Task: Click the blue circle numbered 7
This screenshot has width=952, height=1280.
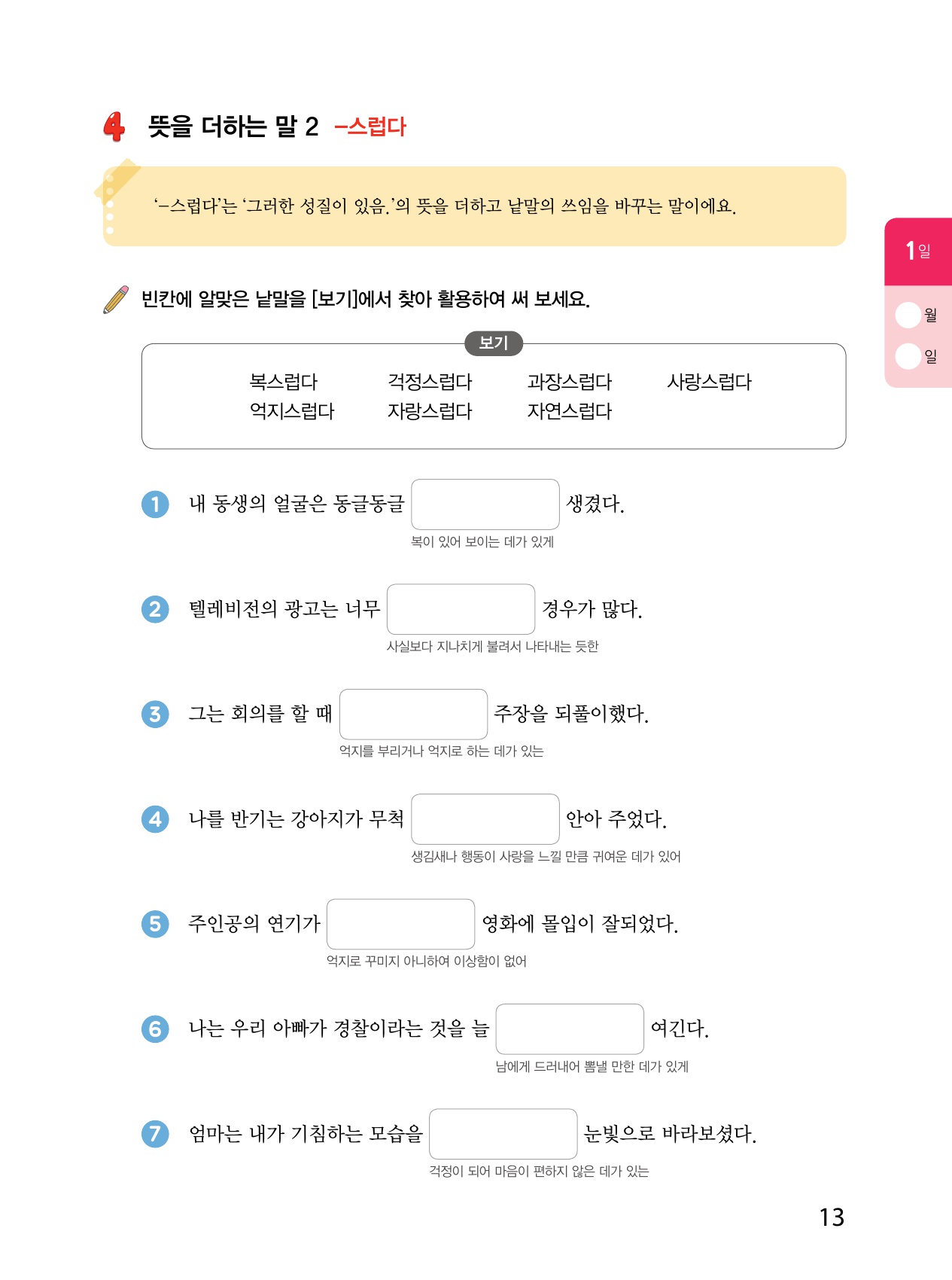Action: pyautogui.click(x=155, y=1133)
